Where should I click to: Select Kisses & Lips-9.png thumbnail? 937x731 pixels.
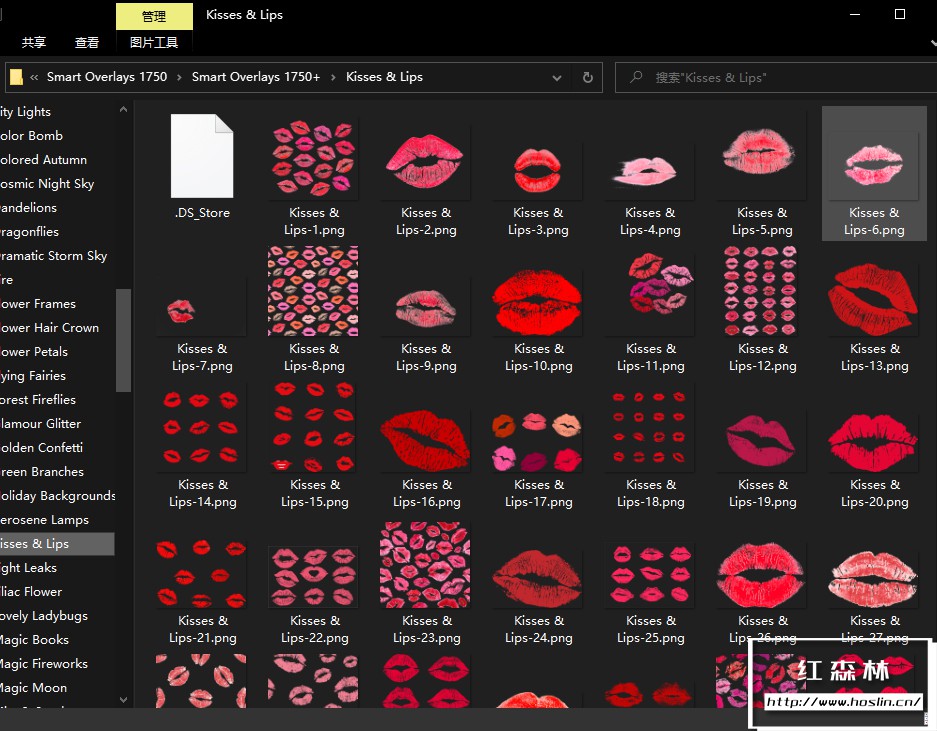425,307
